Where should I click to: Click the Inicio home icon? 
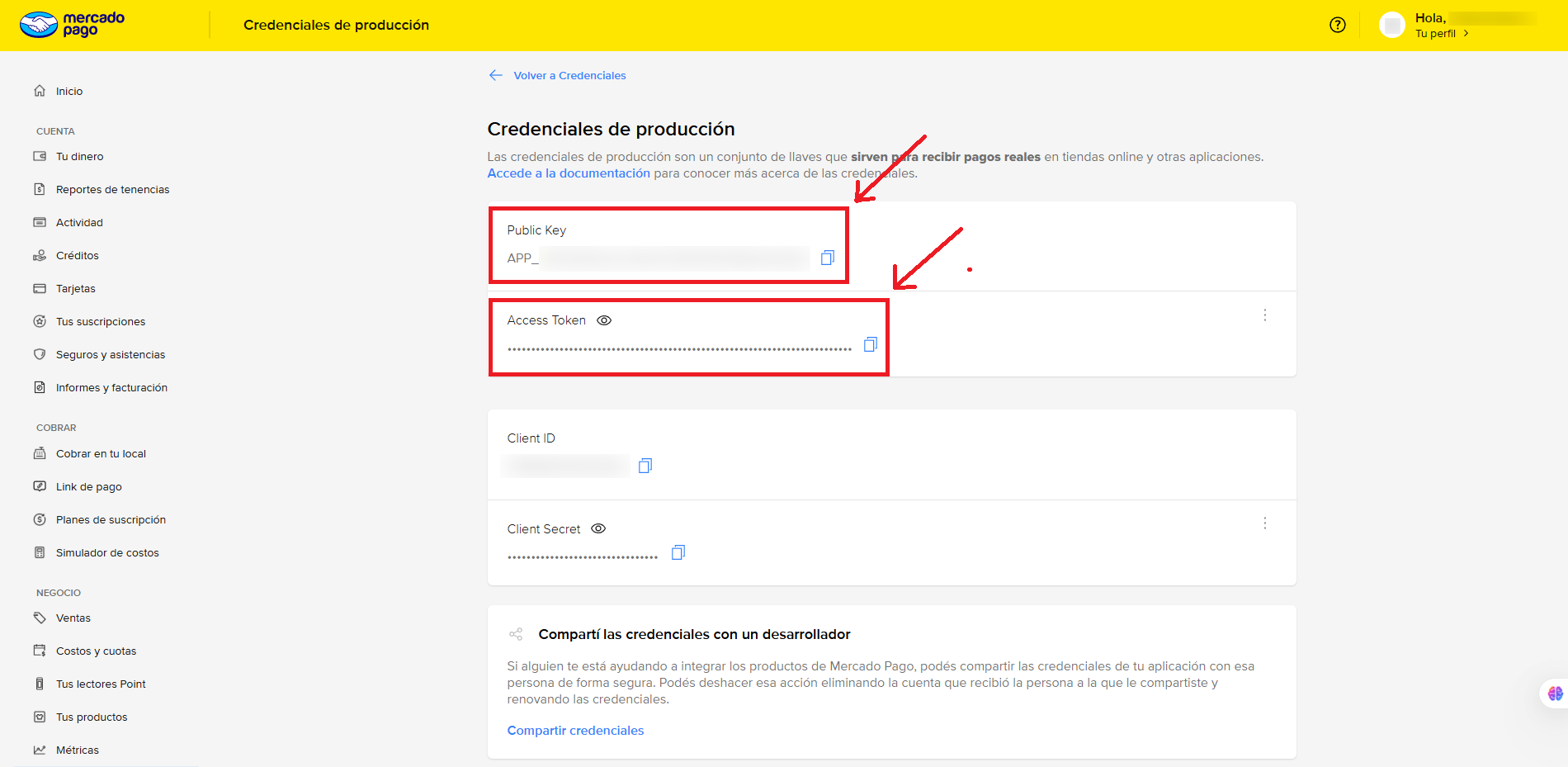(x=40, y=91)
